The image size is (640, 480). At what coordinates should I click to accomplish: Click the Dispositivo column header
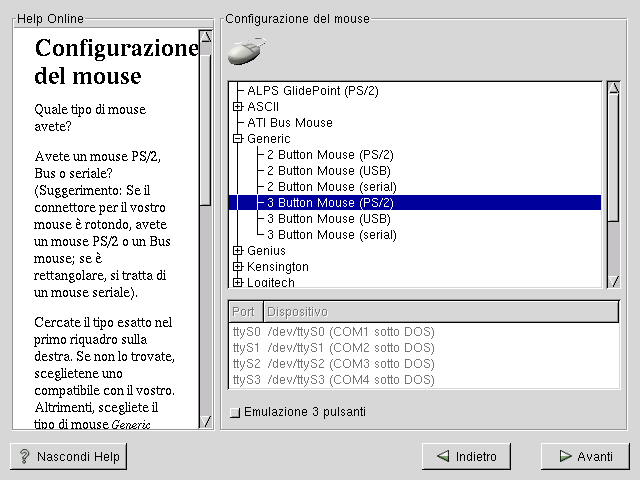point(440,312)
